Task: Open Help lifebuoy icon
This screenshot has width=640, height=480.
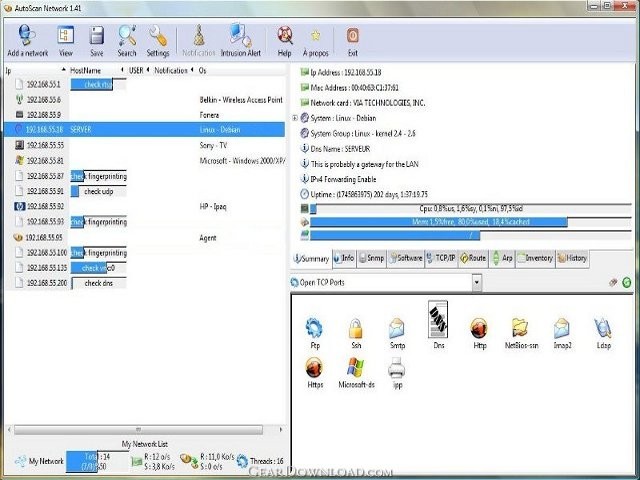Action: coord(284,41)
